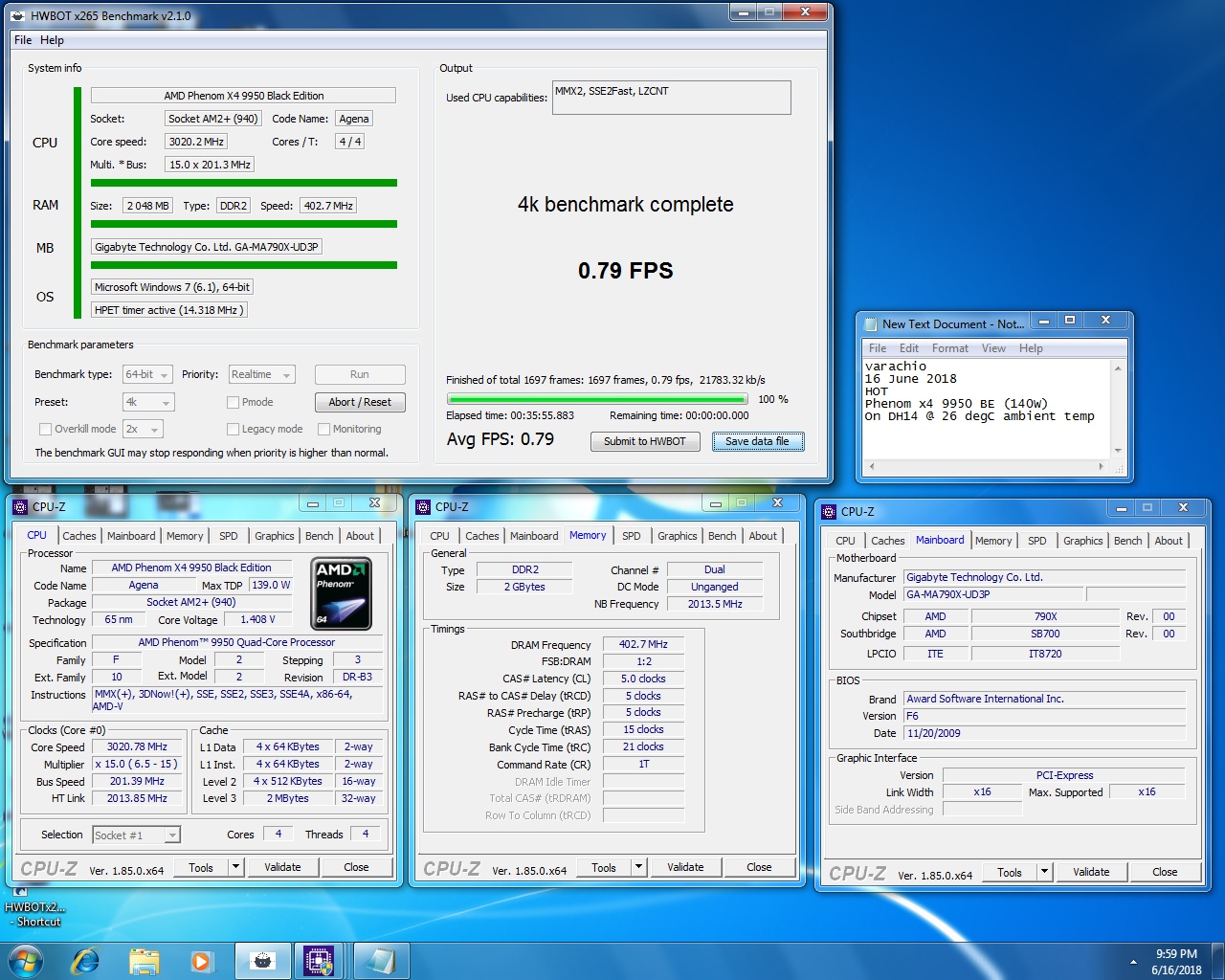Open Benchmark type 64-bit dropdown
The image size is (1225, 980).
coord(147,374)
